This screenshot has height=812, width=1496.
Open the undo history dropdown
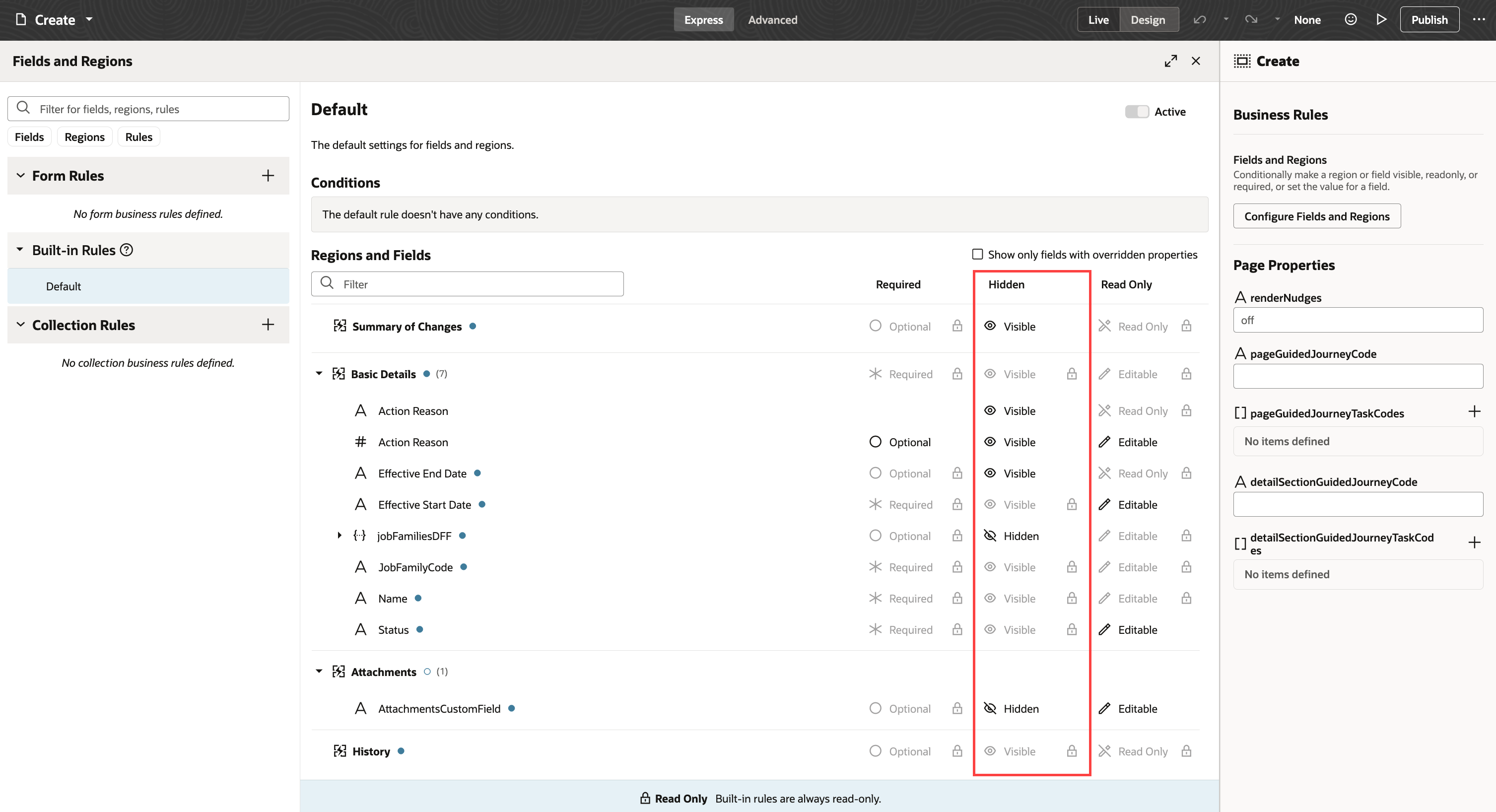(1225, 19)
